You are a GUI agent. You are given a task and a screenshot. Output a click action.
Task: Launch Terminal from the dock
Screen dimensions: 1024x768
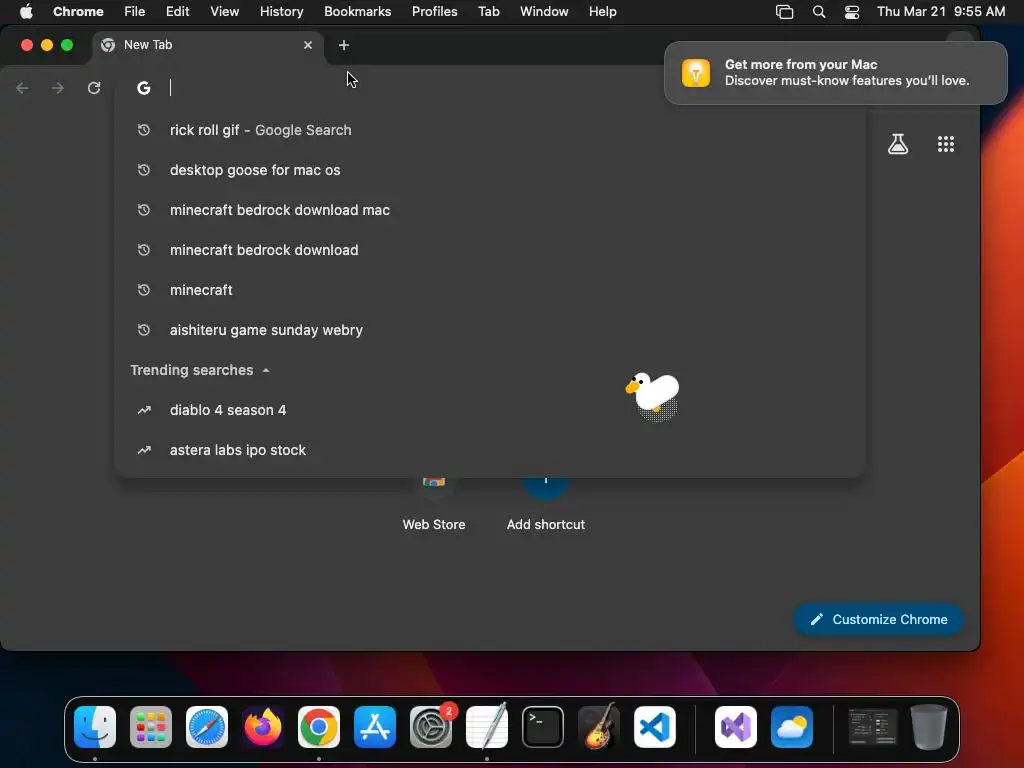(543, 727)
